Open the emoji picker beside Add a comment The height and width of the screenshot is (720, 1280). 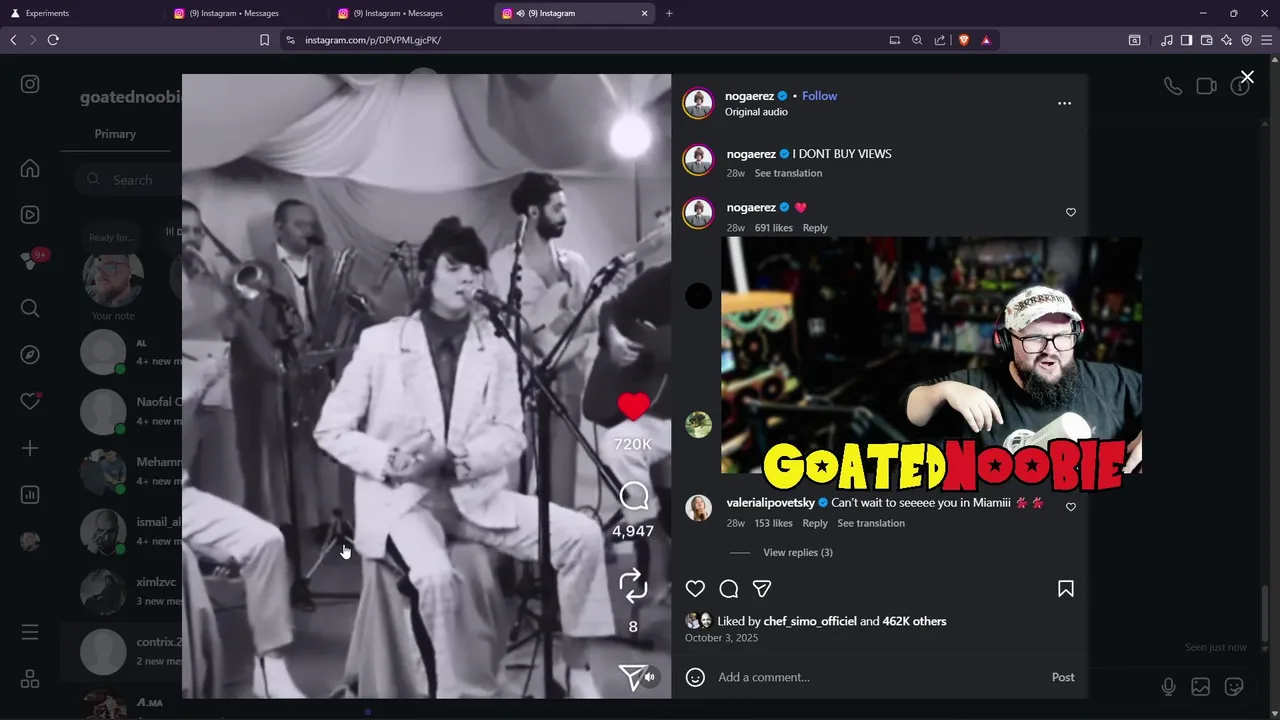pyautogui.click(x=695, y=677)
